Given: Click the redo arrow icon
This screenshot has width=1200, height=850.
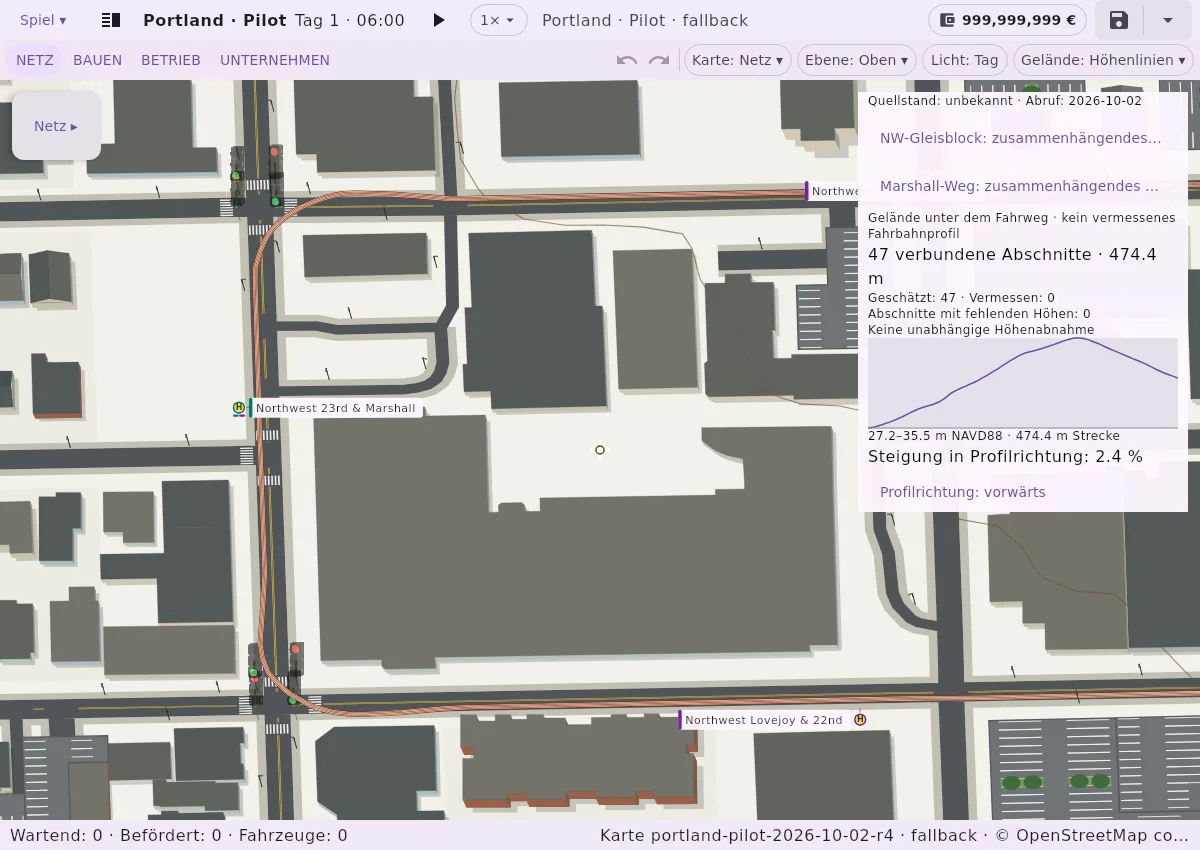Looking at the screenshot, I should [x=659, y=60].
